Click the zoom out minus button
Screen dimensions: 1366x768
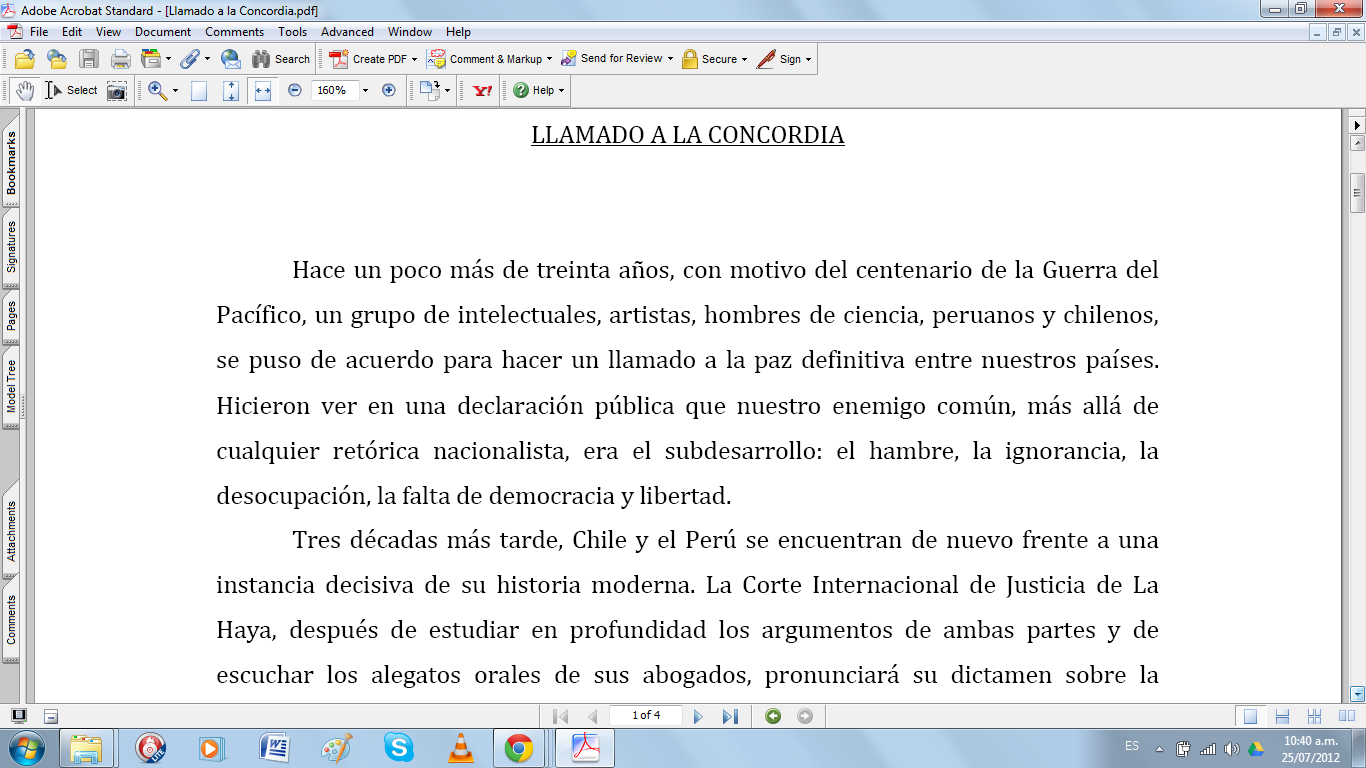click(295, 90)
